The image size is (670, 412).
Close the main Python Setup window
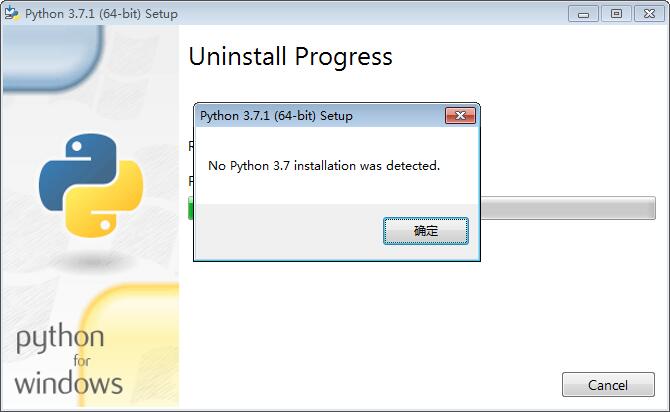click(x=649, y=14)
